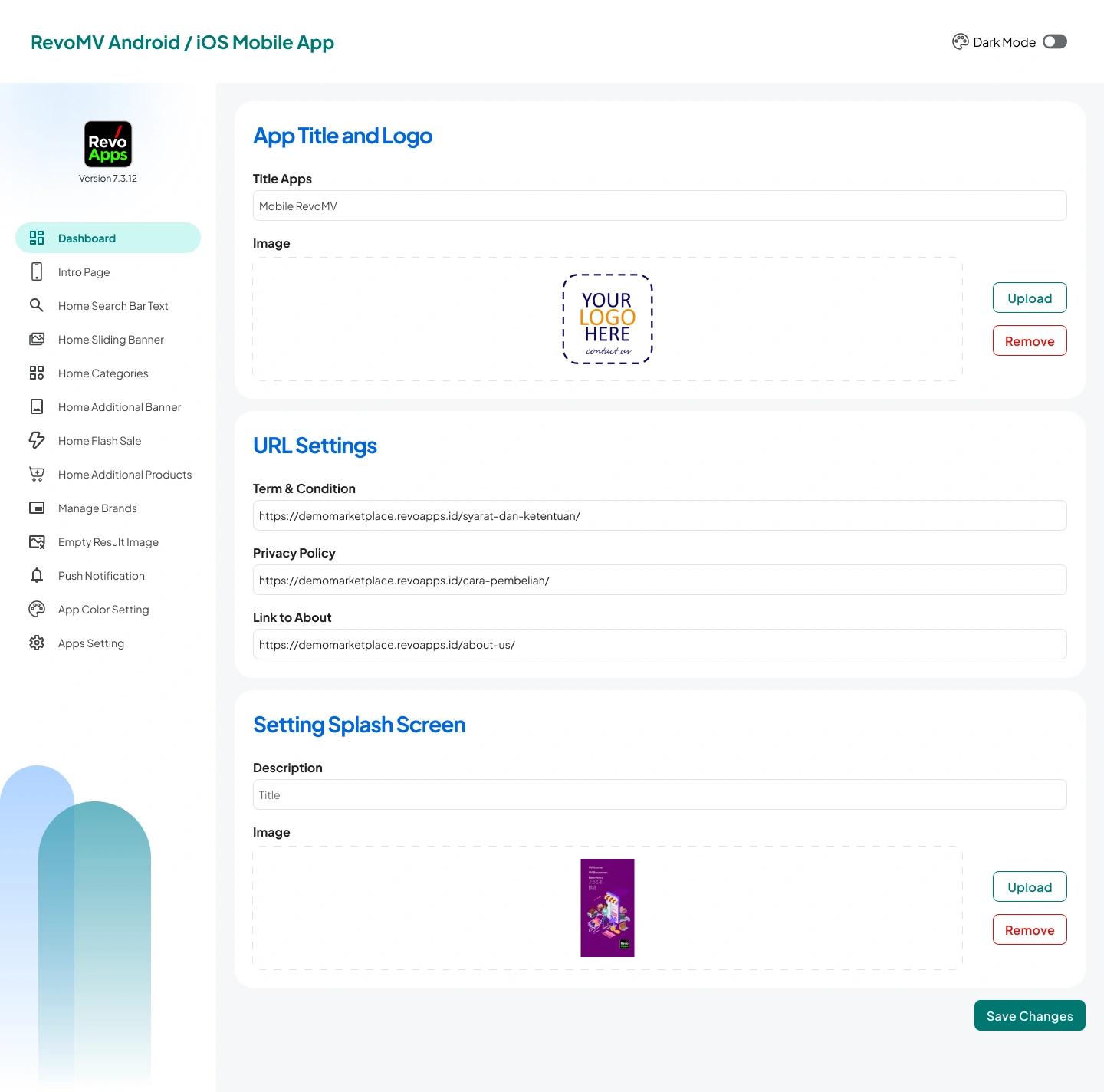Screen dimensions: 1104x1092
Task: Focus the Title Apps input field
Action: coord(660,206)
